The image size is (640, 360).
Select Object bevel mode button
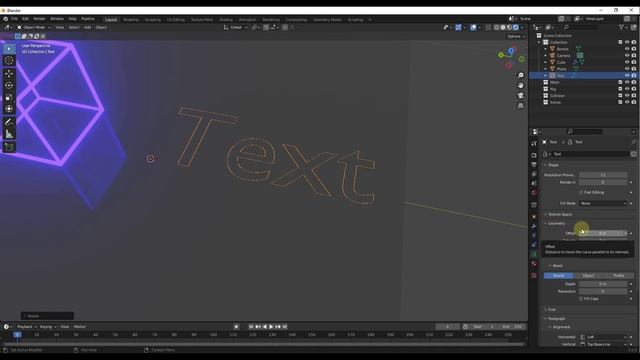point(588,276)
